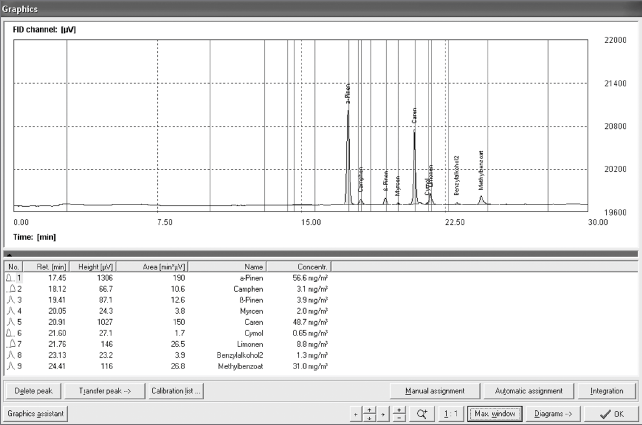Click the Benzylalkohol2 peak label in chart
This screenshot has width=642, height=425.
coord(457,175)
